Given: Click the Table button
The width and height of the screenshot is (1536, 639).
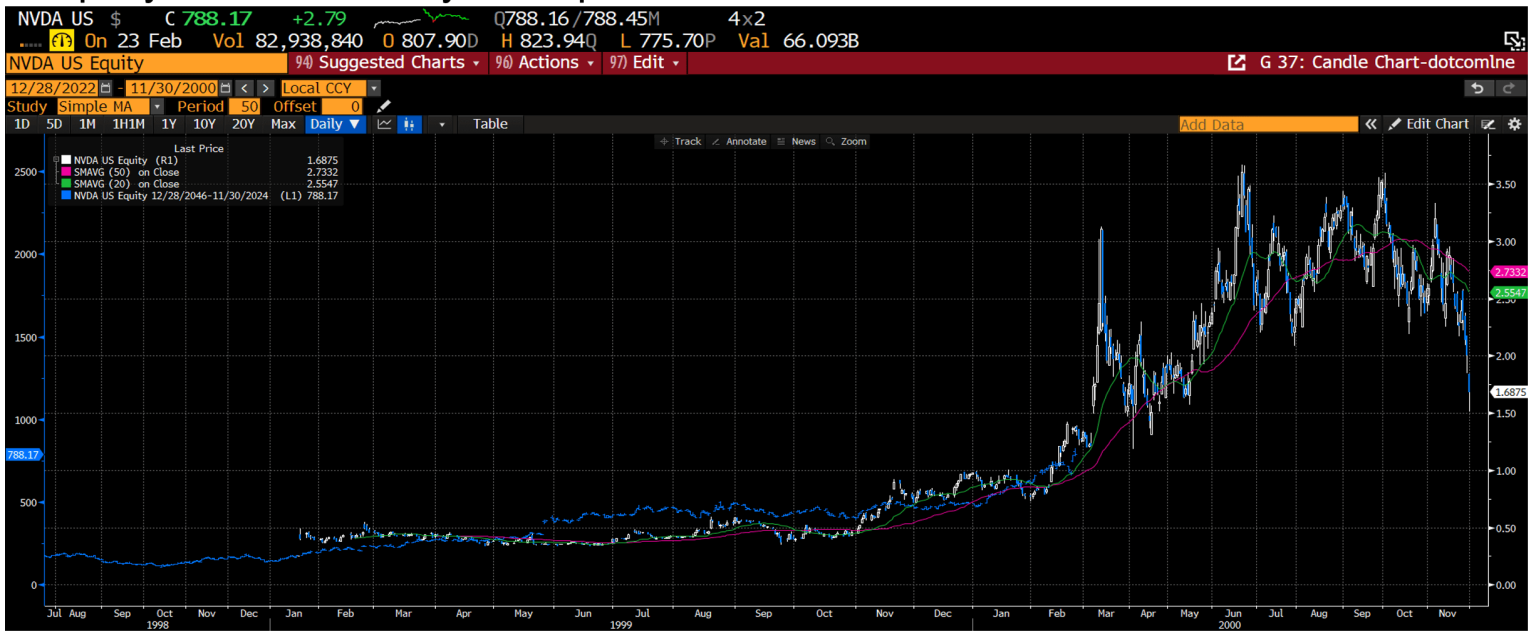Looking at the screenshot, I should (x=490, y=124).
